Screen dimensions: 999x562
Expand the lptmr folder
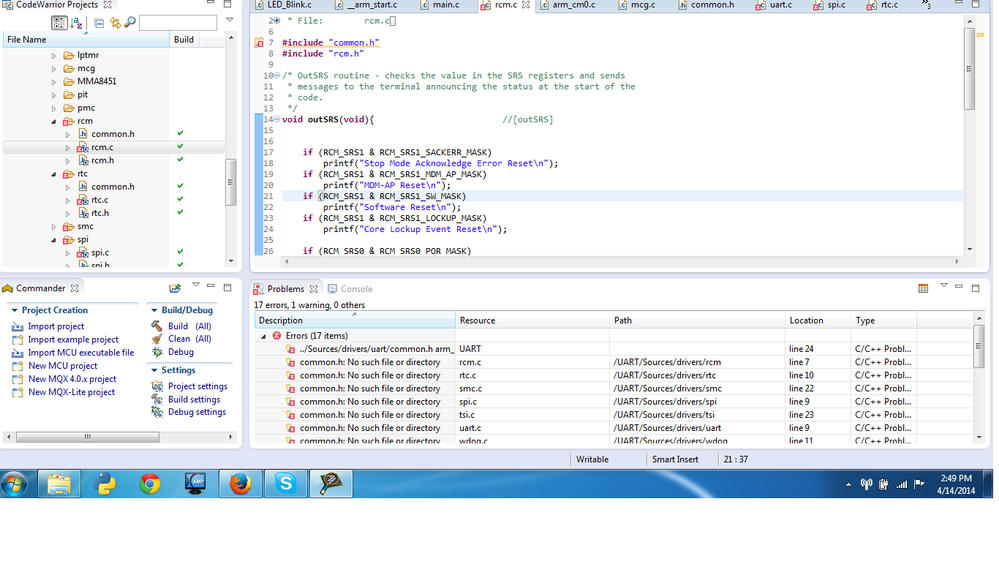(x=54, y=55)
